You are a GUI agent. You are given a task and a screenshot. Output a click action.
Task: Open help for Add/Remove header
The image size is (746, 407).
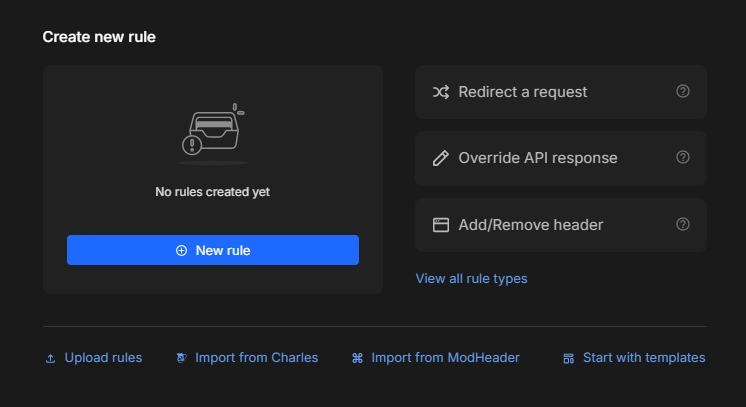tap(683, 224)
